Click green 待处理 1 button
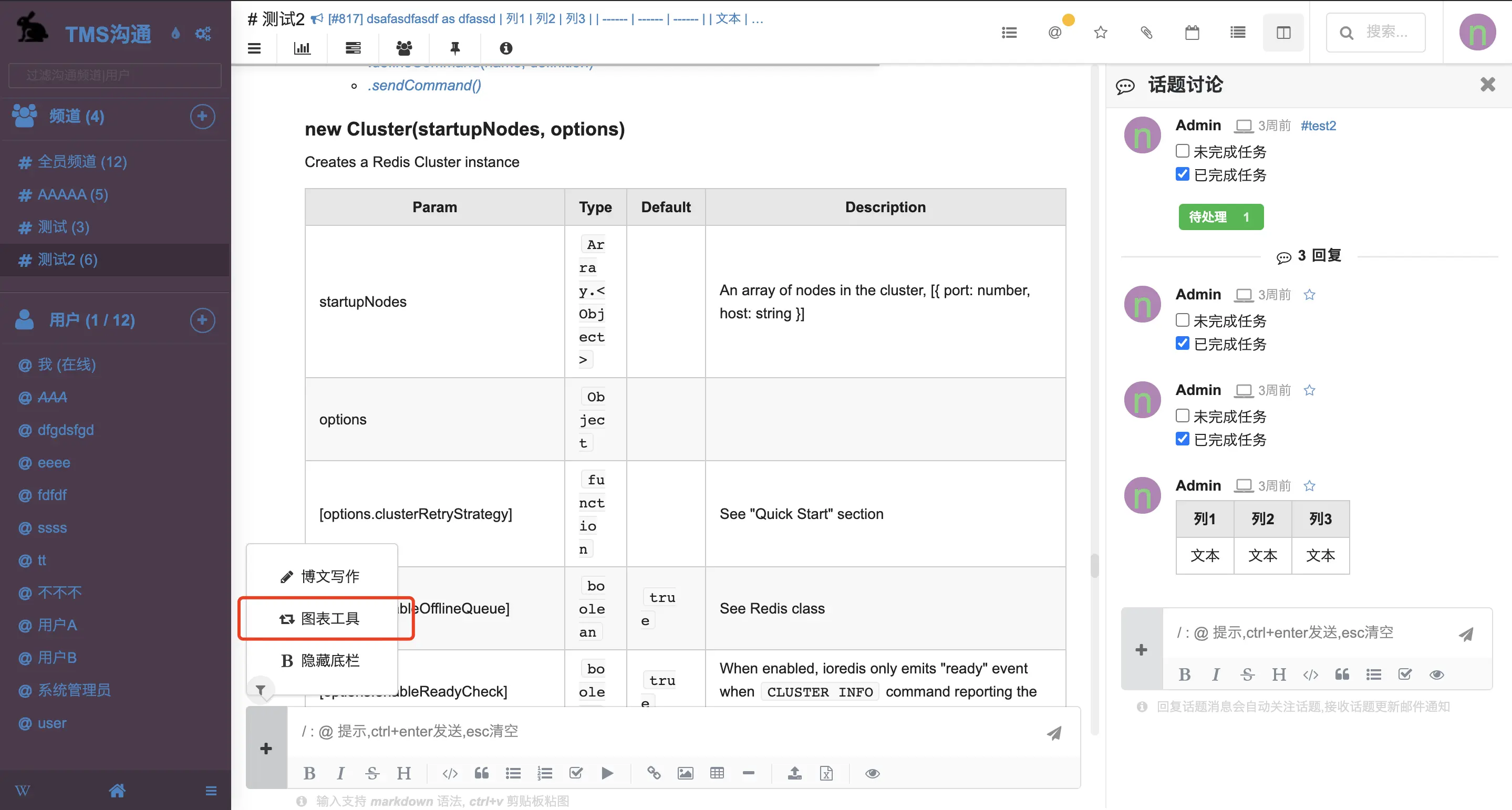The image size is (1512, 810). tap(1221, 217)
